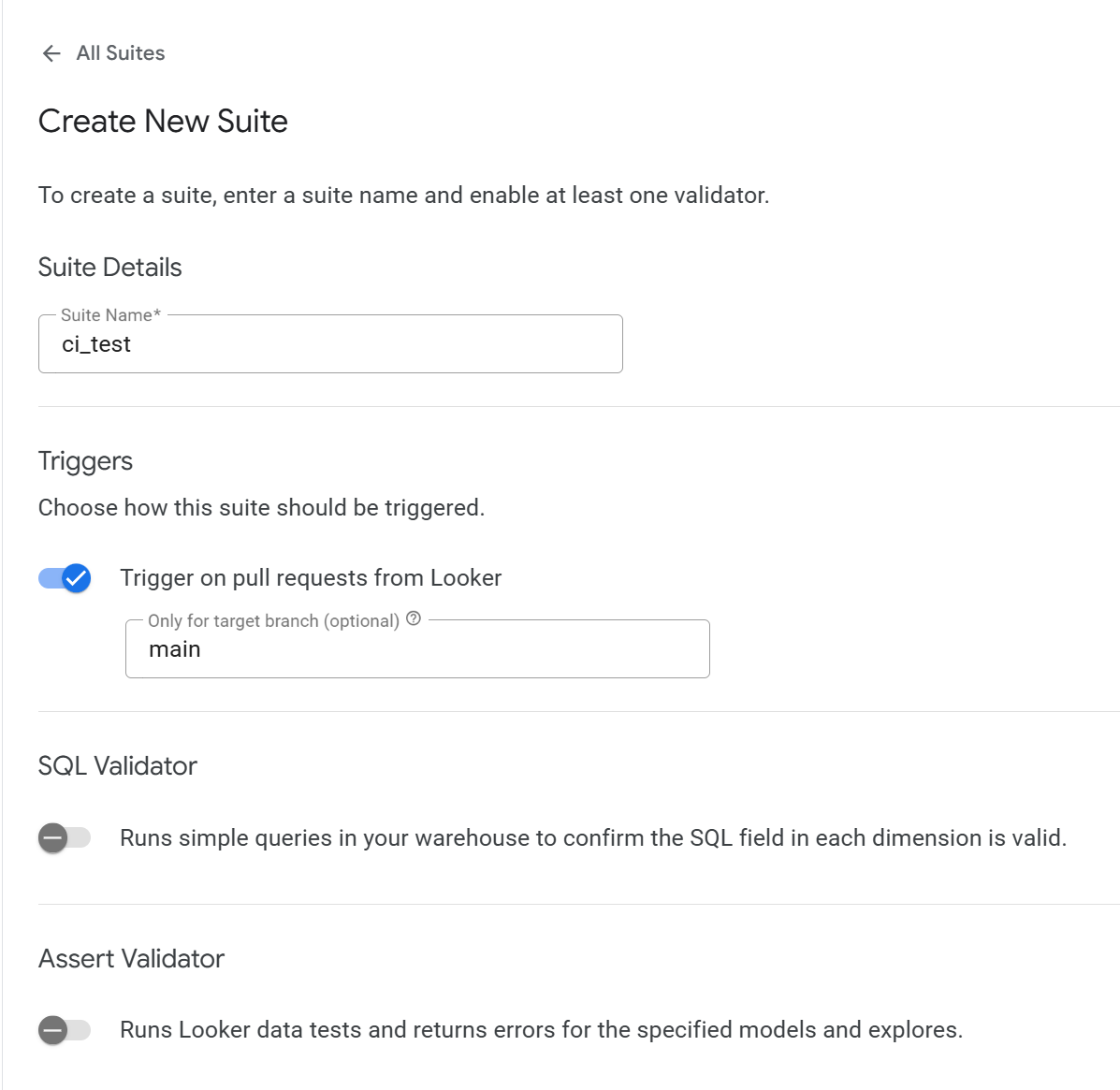
Task: Click the SQL Validator section heading
Action: pos(118,765)
